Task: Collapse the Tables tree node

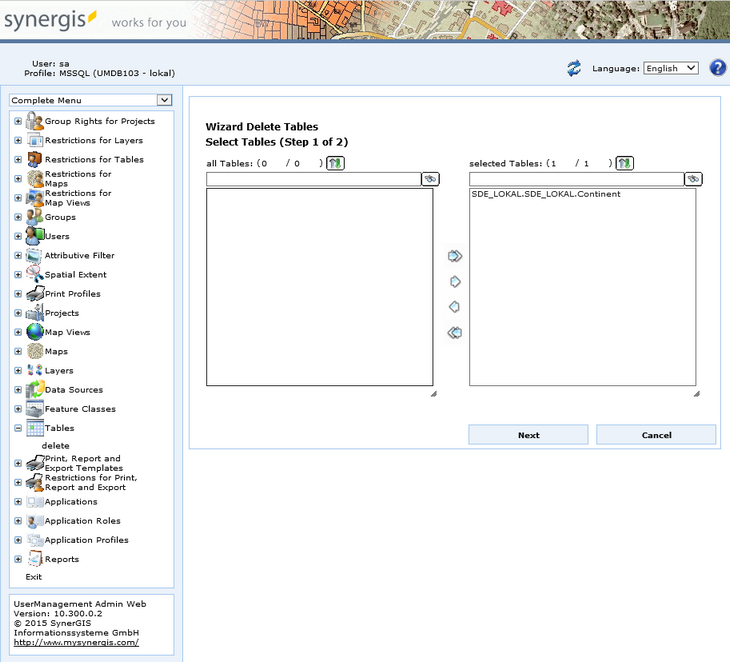Action: [18, 428]
